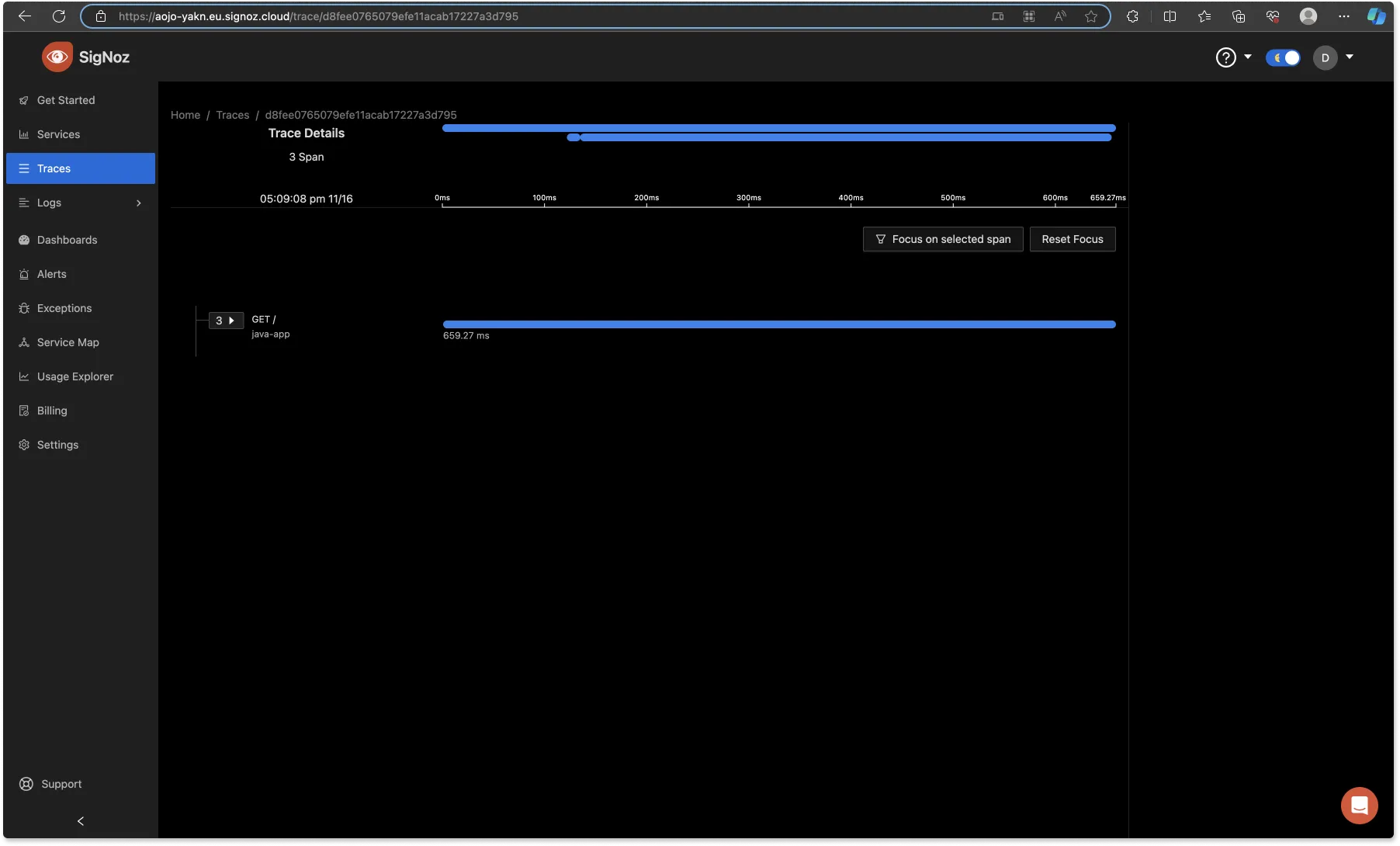The width and height of the screenshot is (1400, 846).
Task: Open browser extensions puzzle icon
Action: (x=1132, y=16)
